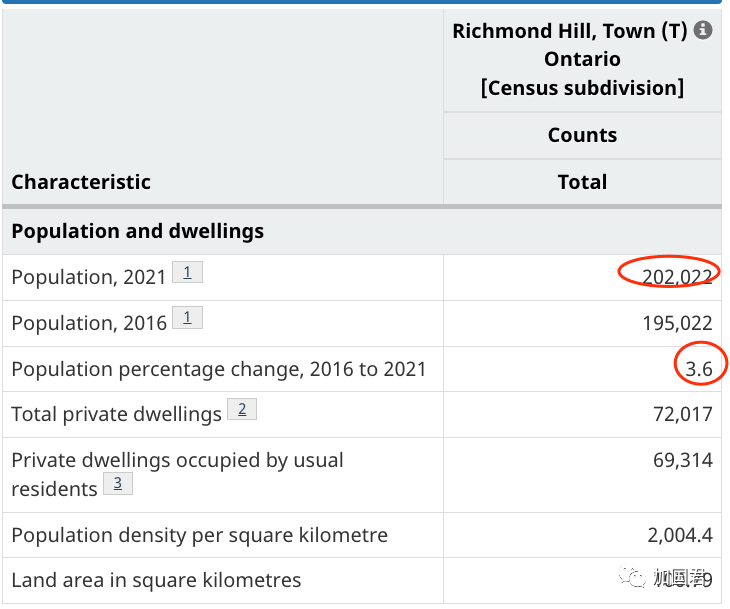
Task: Click the [Census subdivision] text
Action: tap(582, 88)
